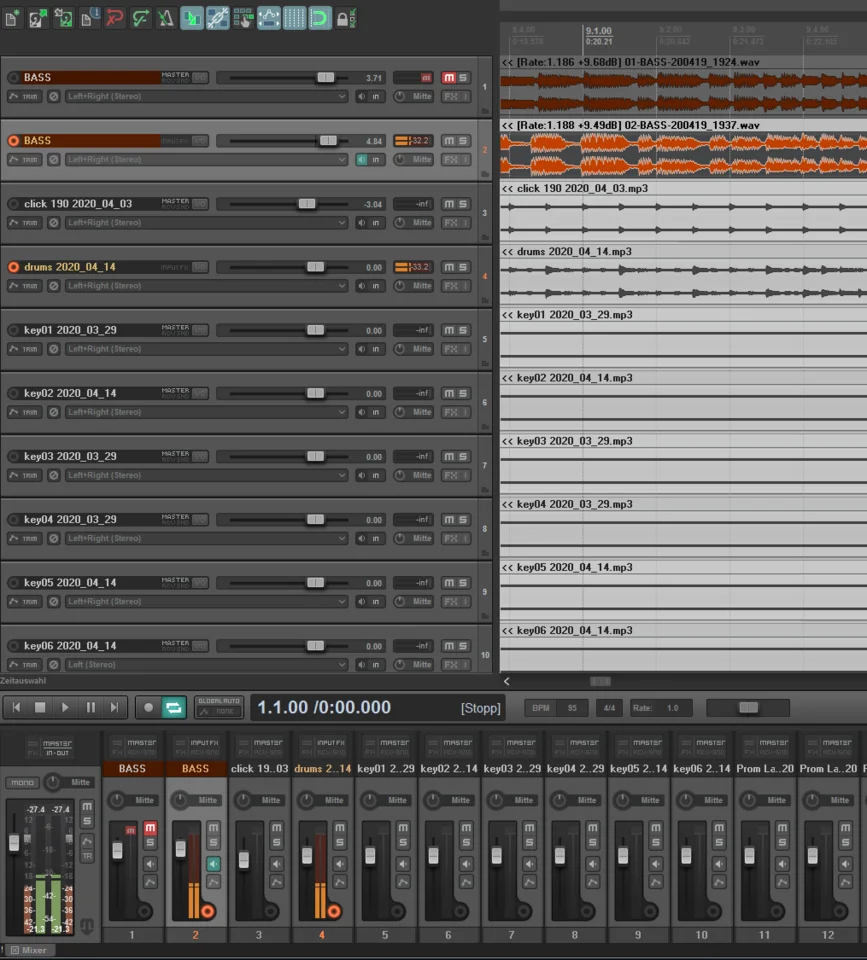Toggle the snap magnet icon

click(320, 18)
